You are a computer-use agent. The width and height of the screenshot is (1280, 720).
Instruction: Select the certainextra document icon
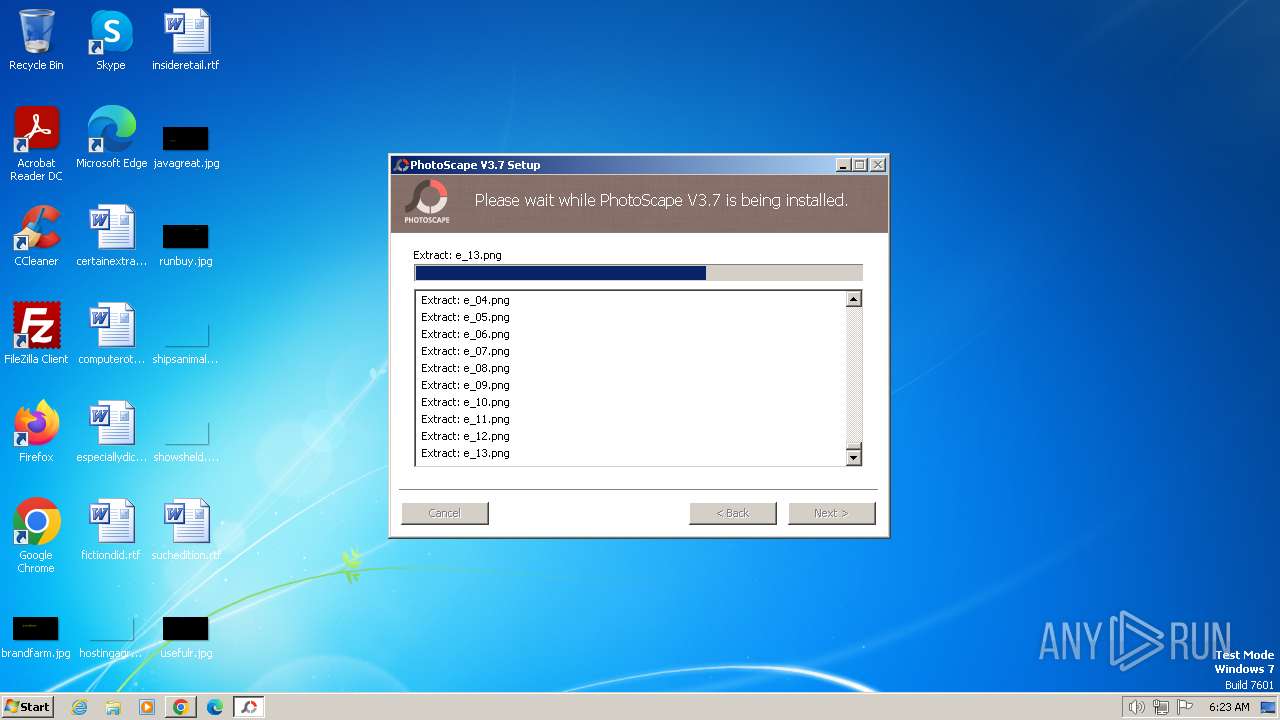tap(111, 236)
